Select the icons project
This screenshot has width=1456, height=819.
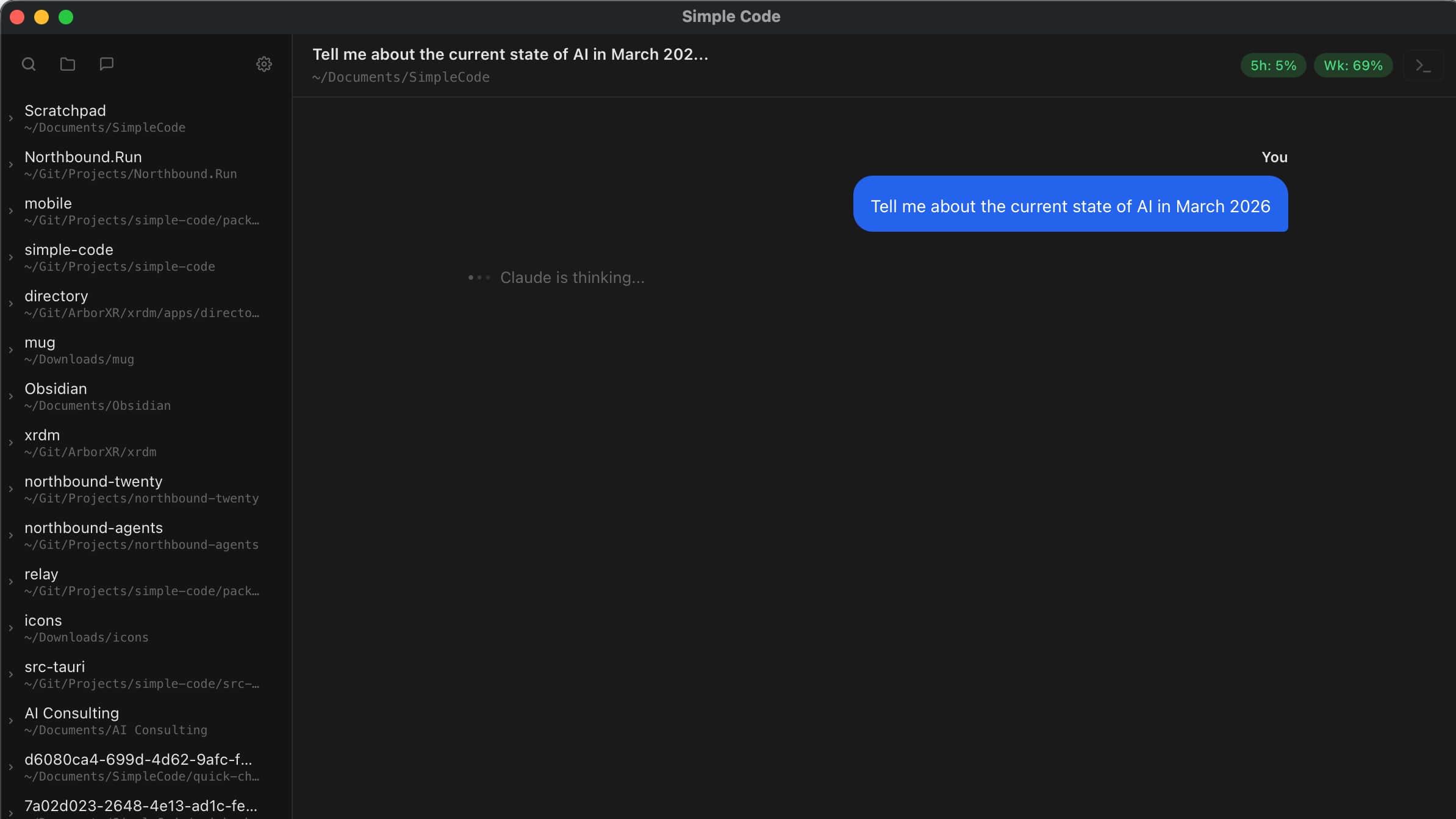point(146,628)
